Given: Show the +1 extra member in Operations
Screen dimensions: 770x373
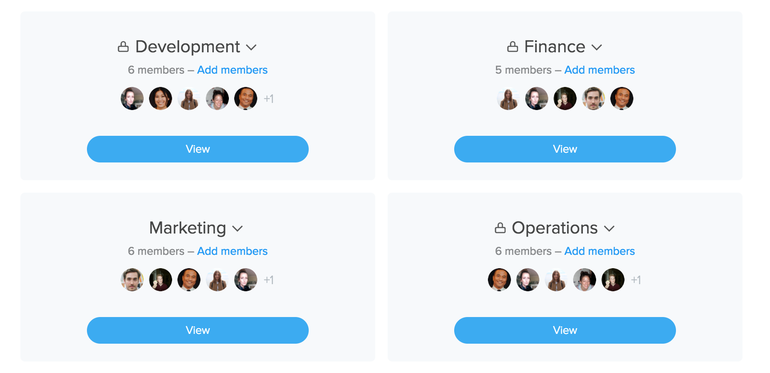Looking at the screenshot, I should (636, 280).
